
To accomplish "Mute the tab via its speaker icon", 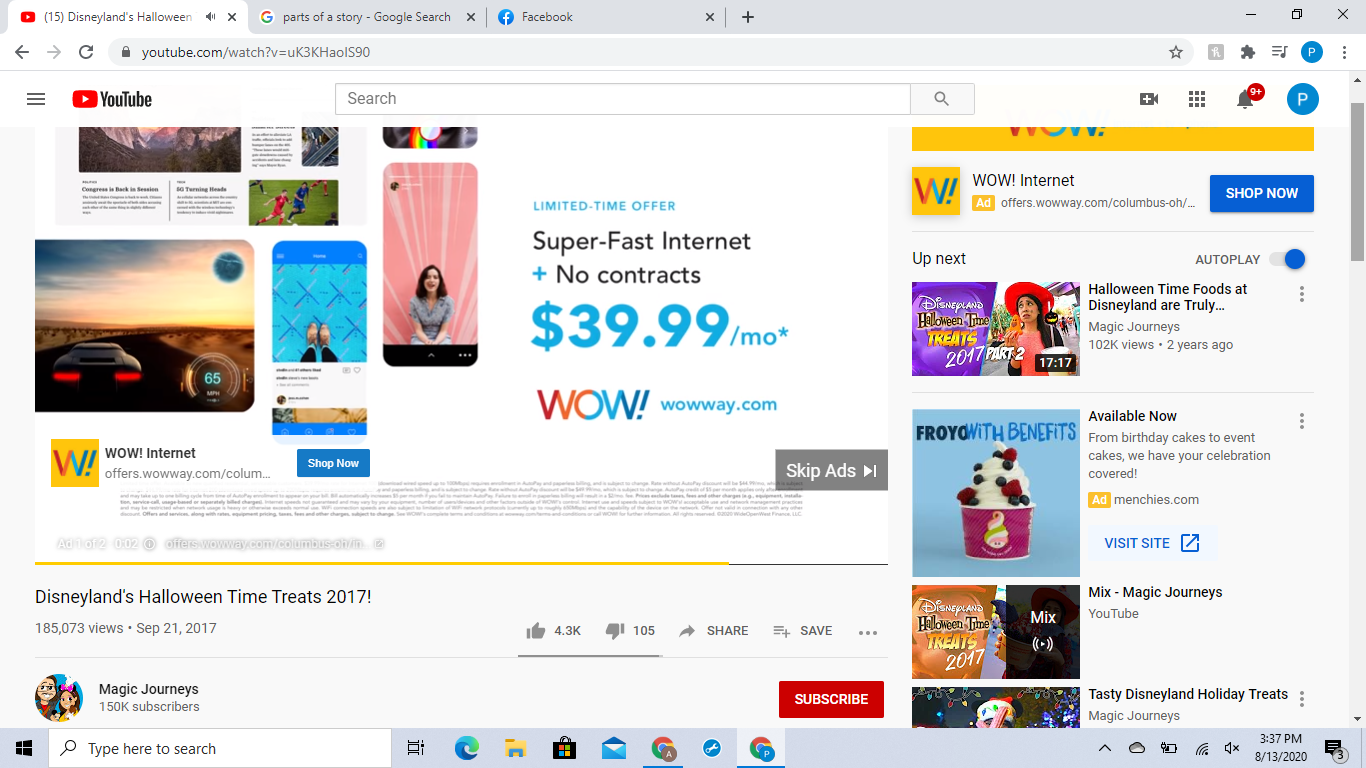I will coord(210,17).
